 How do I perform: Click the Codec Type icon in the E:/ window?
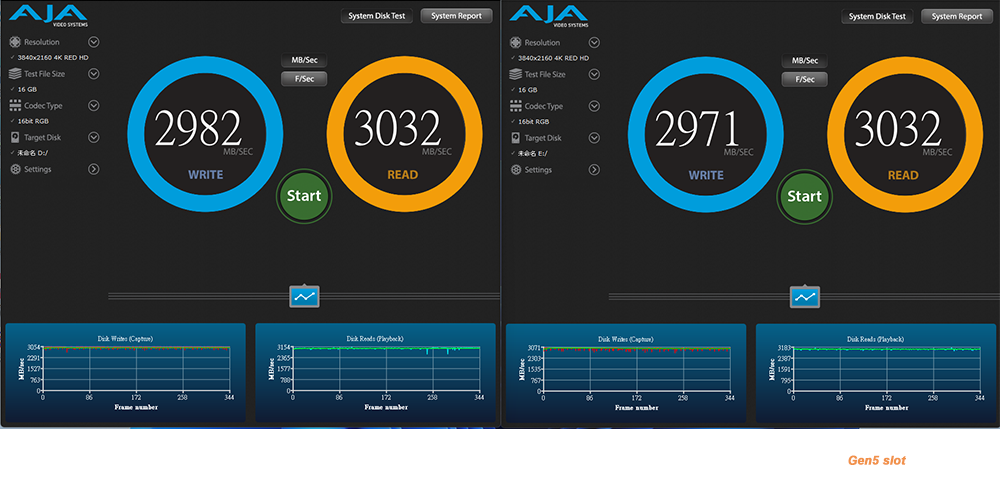point(515,106)
